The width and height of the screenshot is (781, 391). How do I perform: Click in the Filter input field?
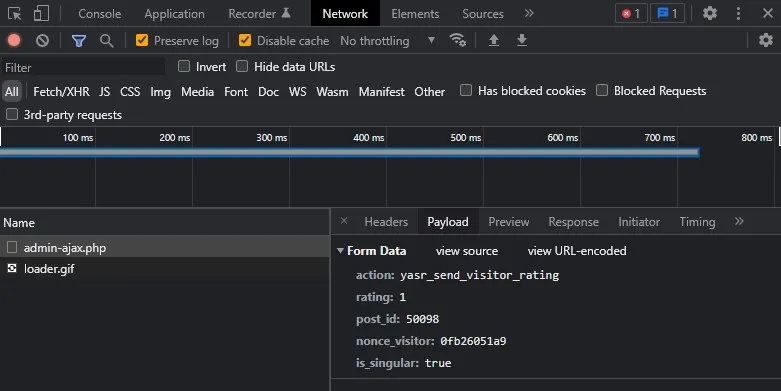click(83, 67)
